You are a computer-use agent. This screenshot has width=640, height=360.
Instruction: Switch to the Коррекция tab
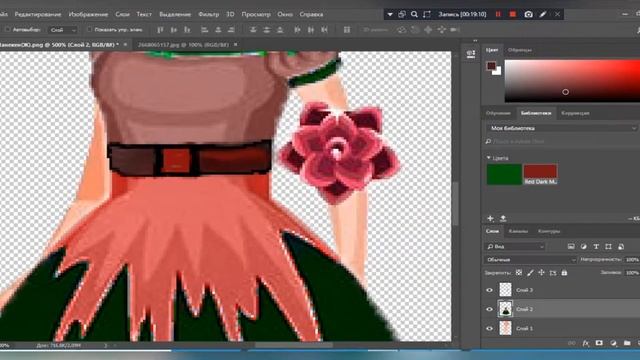pos(575,113)
